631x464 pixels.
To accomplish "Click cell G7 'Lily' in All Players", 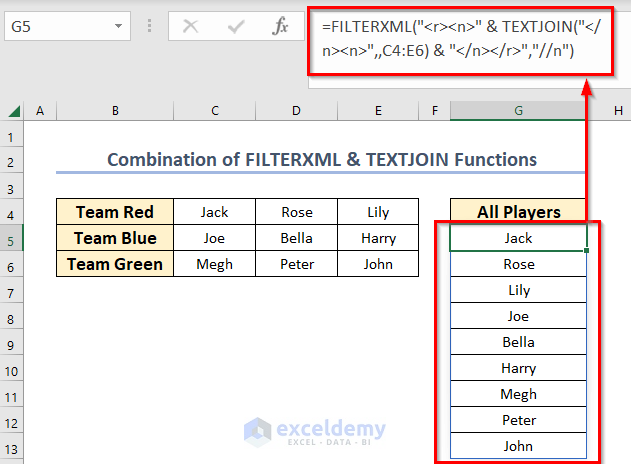I will (518, 290).
